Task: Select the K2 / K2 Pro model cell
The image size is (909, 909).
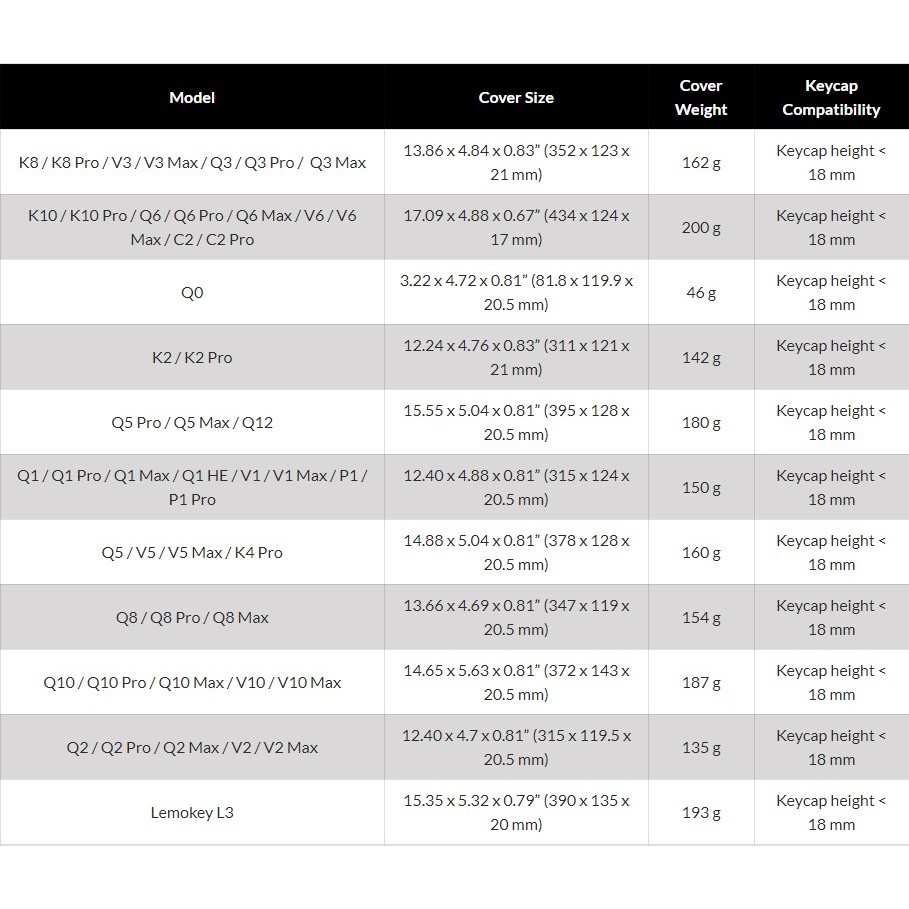Action: [192, 357]
